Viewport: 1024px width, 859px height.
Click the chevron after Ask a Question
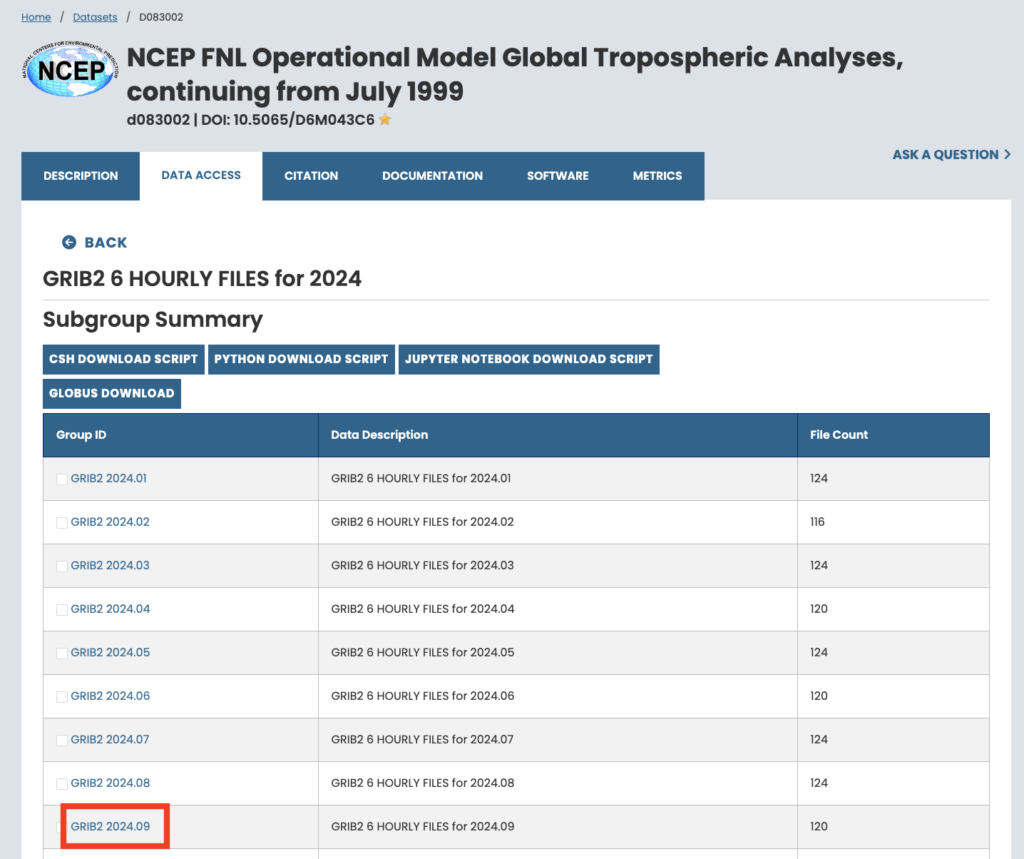pos(1008,154)
